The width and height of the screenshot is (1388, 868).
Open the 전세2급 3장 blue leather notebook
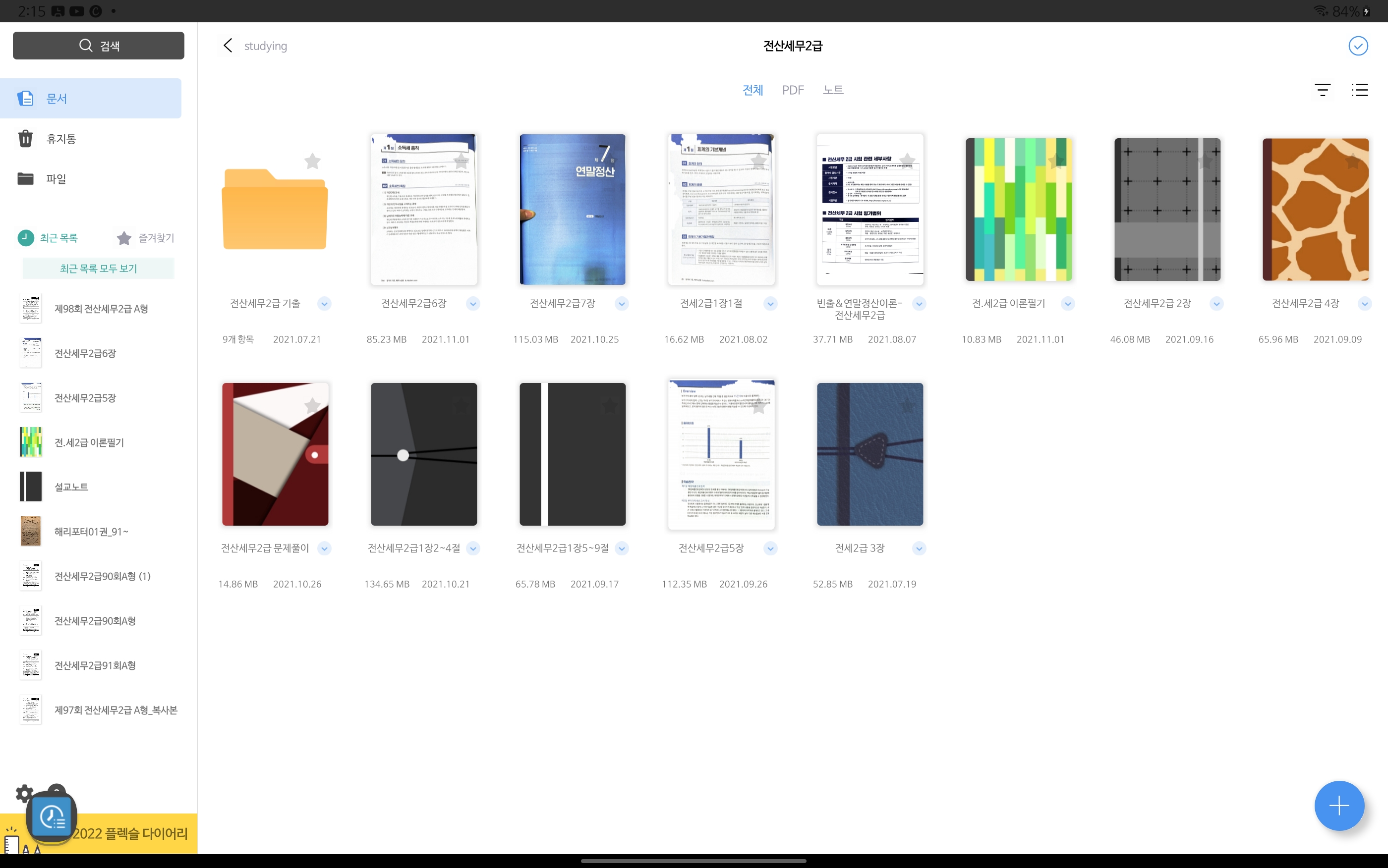point(870,454)
